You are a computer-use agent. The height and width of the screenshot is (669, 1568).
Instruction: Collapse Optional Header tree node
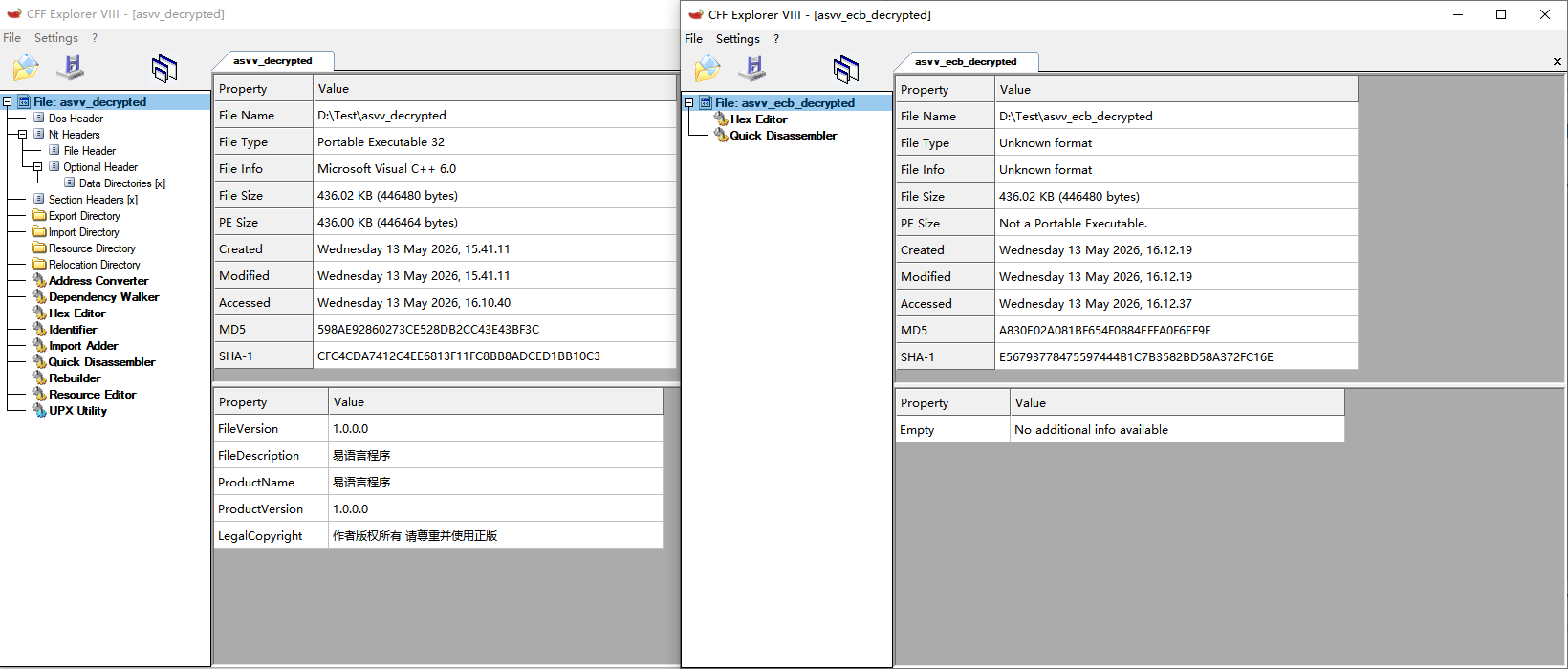pos(37,167)
